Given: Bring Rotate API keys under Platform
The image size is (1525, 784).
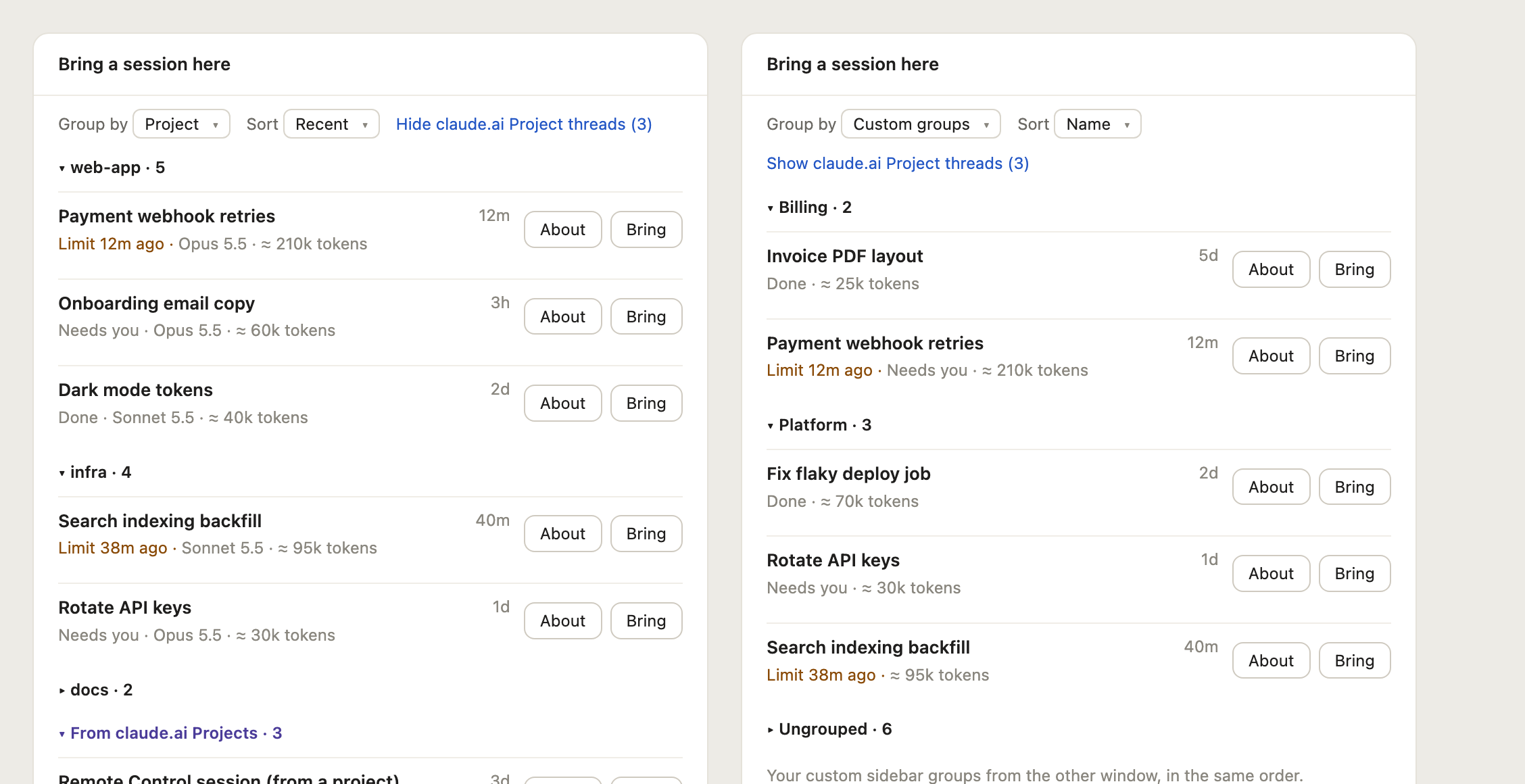Looking at the screenshot, I should (x=1355, y=574).
